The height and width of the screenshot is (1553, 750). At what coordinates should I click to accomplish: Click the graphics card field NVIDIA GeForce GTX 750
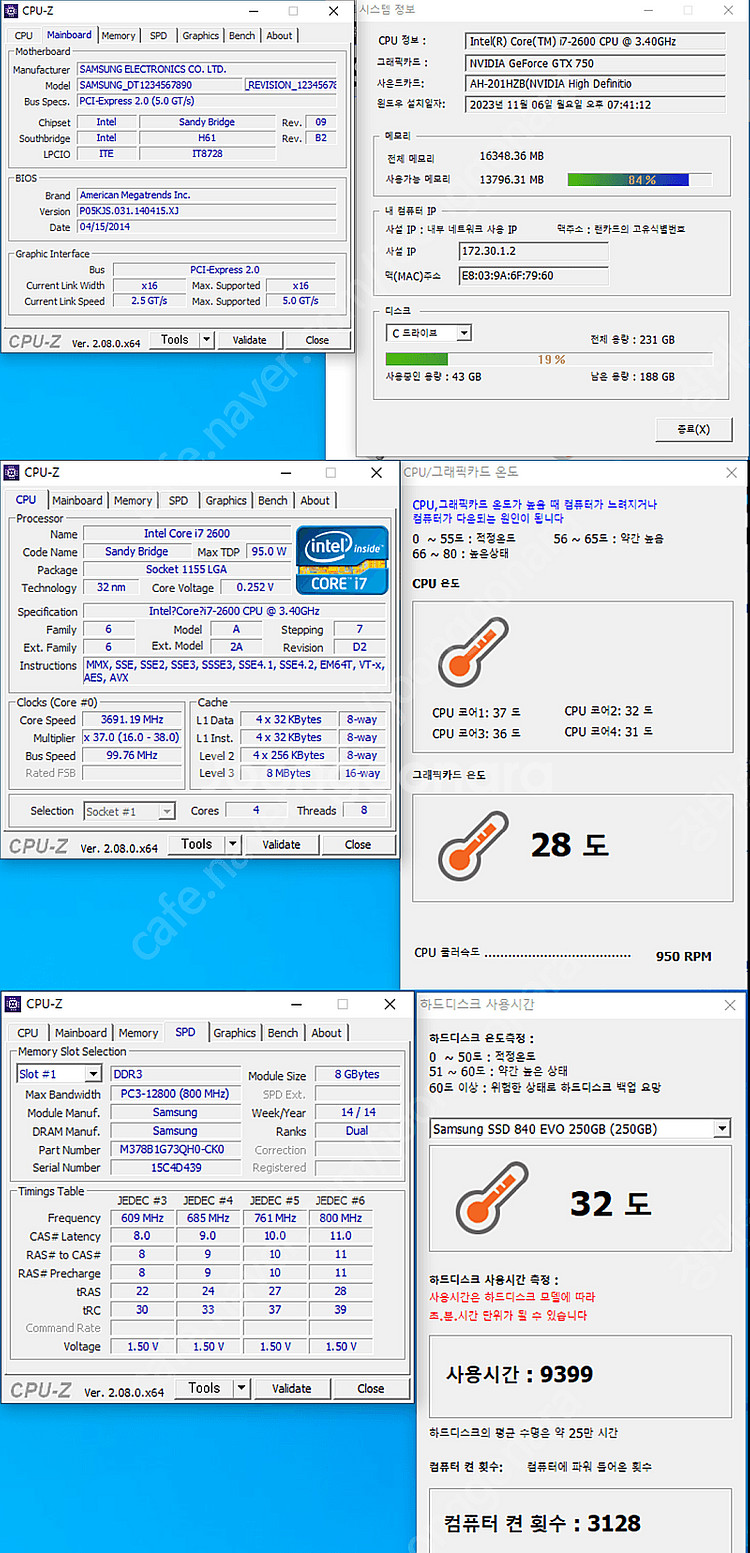coord(596,63)
